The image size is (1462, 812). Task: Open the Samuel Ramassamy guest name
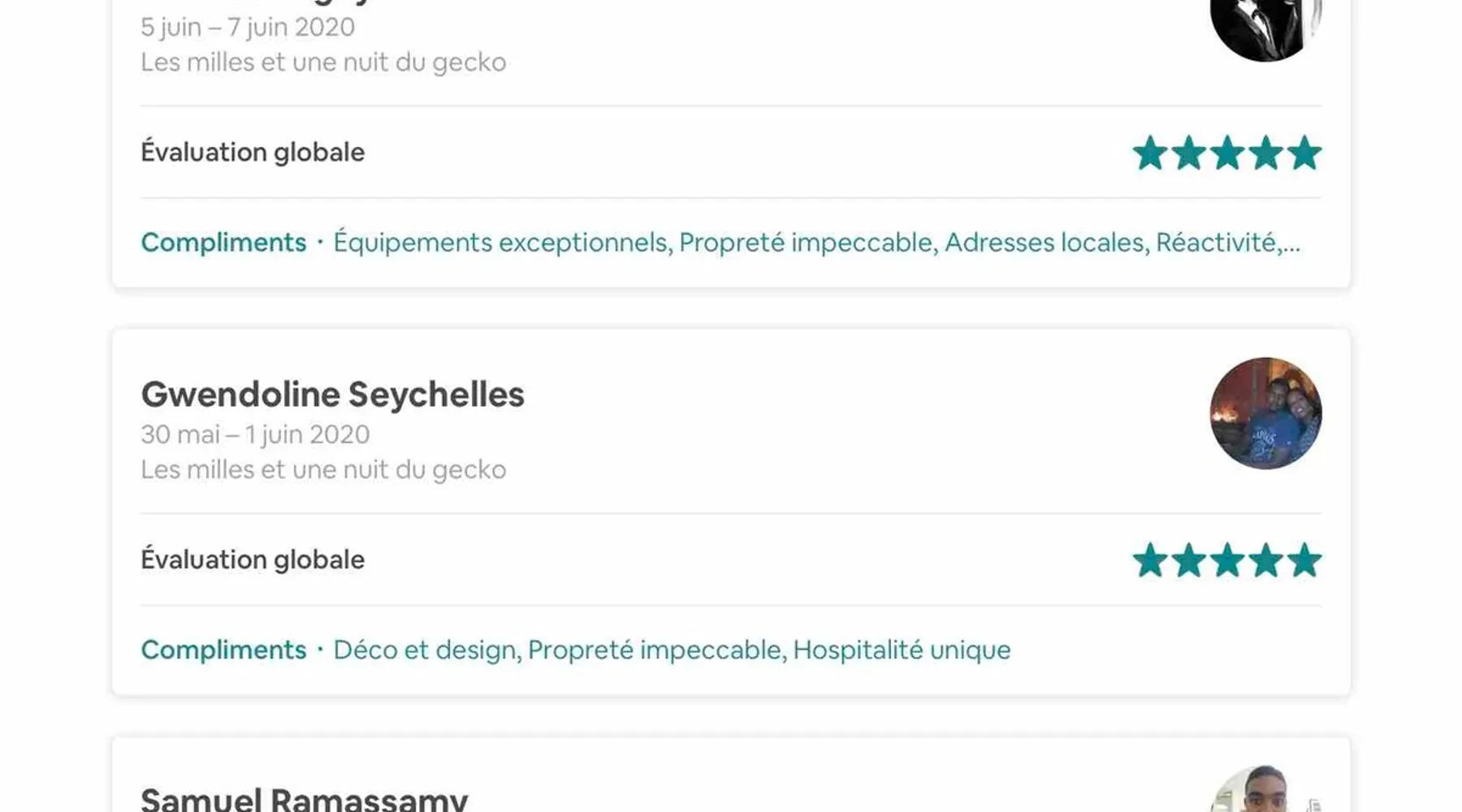click(x=304, y=799)
